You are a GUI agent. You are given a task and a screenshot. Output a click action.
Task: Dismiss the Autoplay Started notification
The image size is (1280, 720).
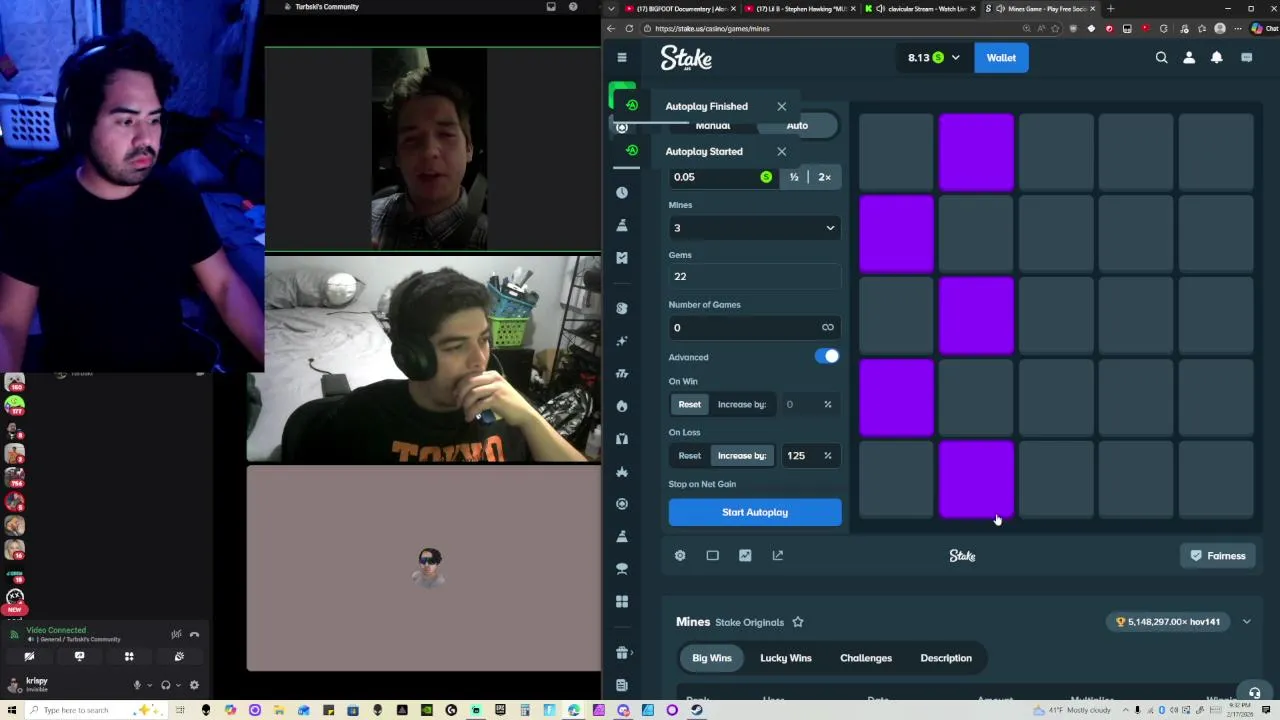781,152
